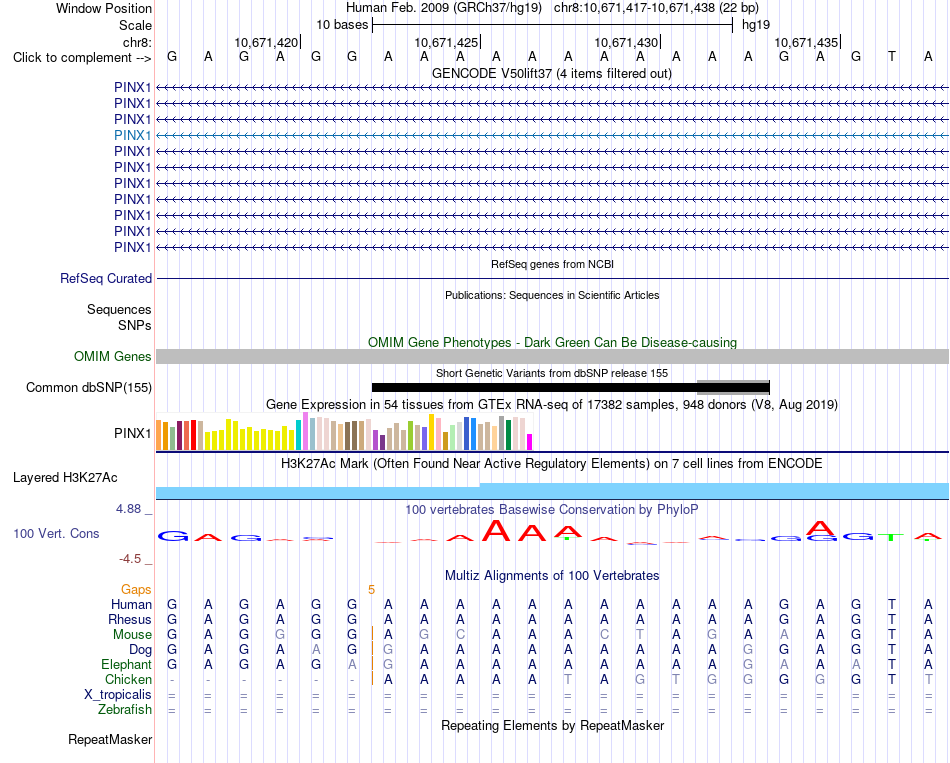950x763 pixels.
Task: Click the 'GENCODE V50lift37 (4 items filtered out)' title
Action: [x=551, y=73]
